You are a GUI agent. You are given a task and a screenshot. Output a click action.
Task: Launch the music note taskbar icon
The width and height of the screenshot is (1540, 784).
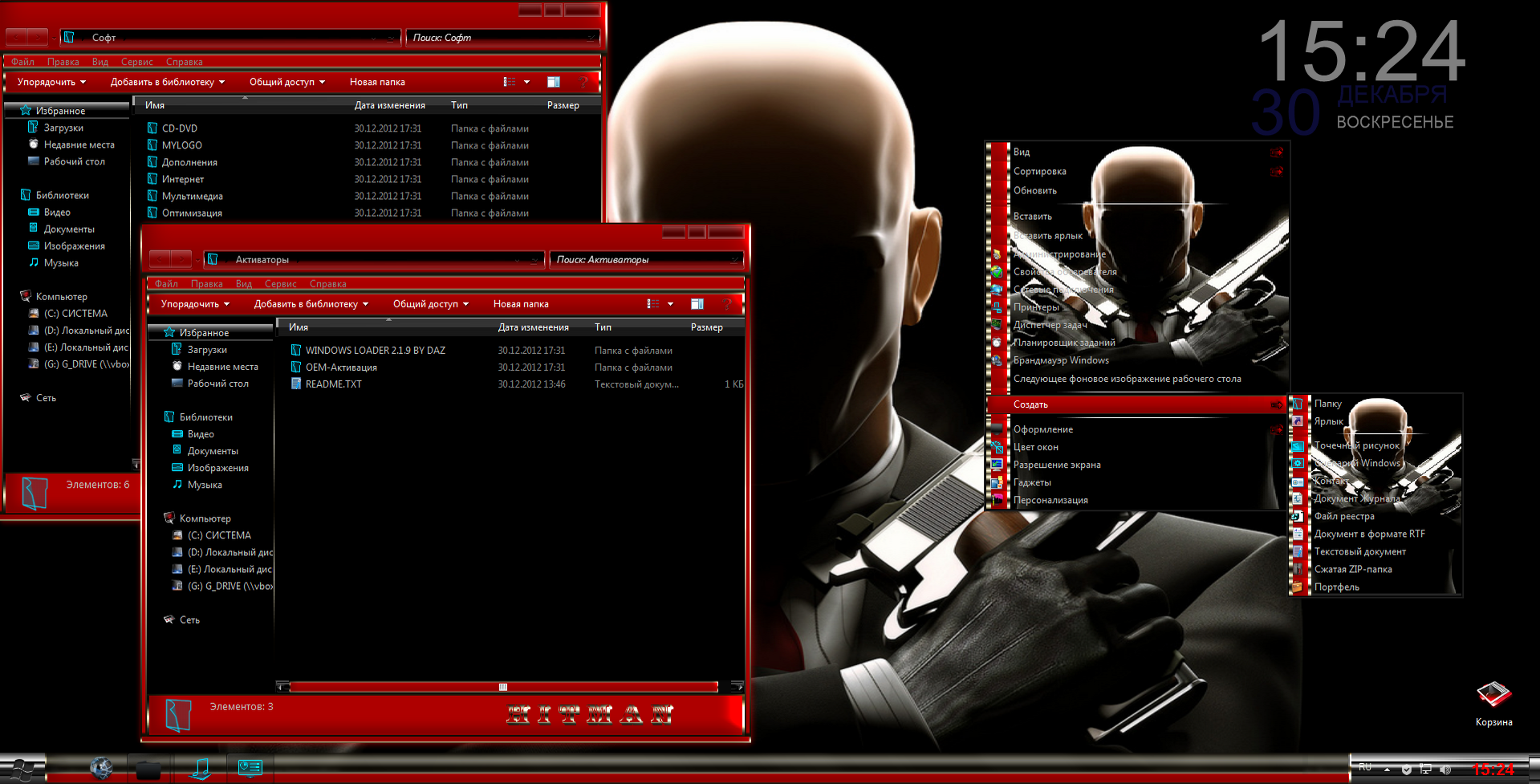[x=201, y=769]
